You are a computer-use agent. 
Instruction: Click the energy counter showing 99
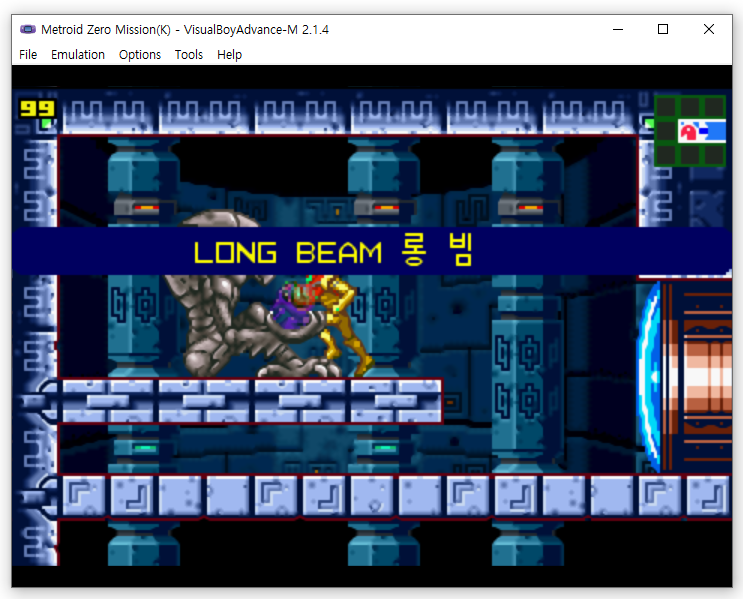click(x=37, y=109)
